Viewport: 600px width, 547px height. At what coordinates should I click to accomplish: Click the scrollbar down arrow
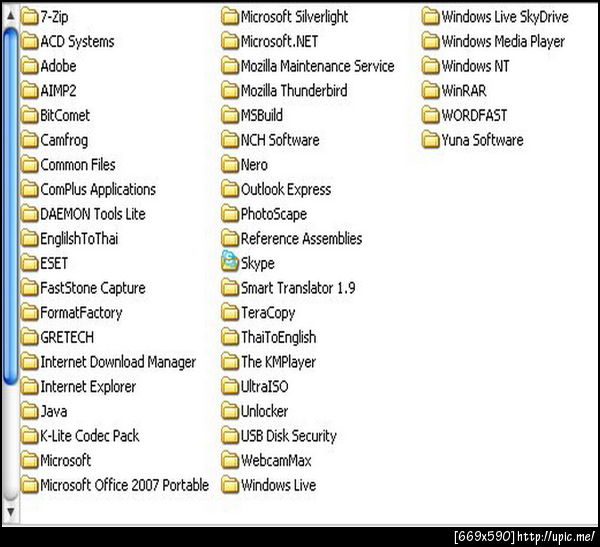pyautogui.click(x=11, y=512)
